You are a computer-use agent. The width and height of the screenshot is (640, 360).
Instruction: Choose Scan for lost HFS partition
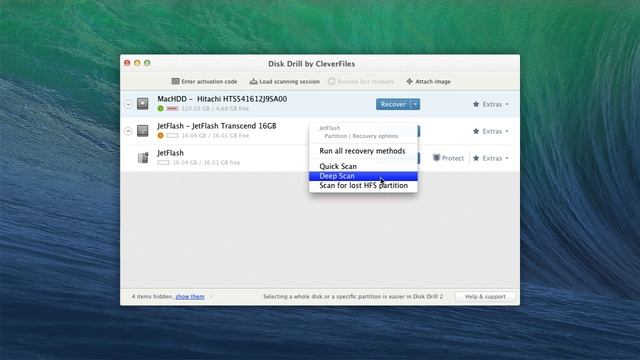coord(363,185)
